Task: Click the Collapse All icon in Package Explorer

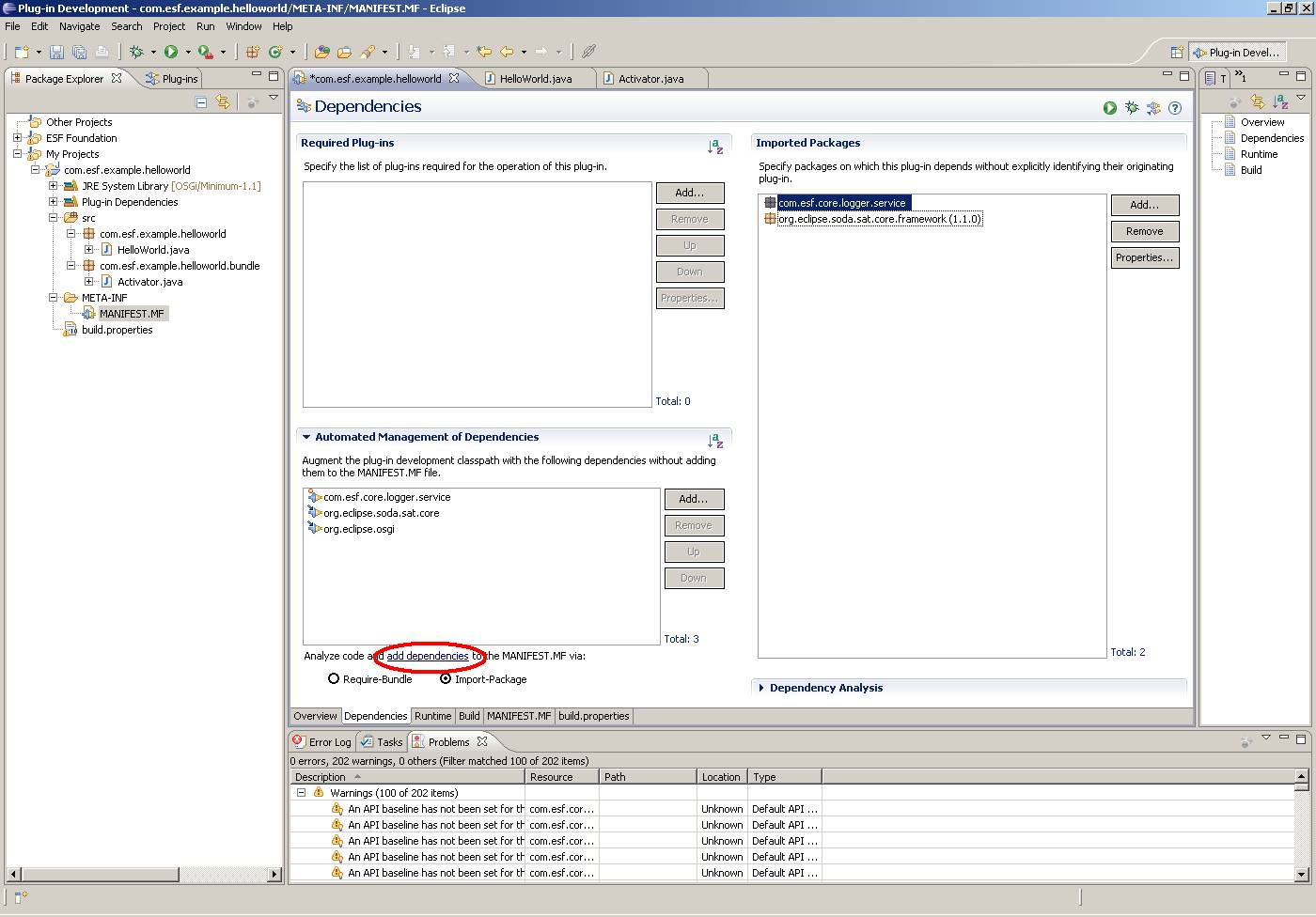Action: (x=201, y=101)
